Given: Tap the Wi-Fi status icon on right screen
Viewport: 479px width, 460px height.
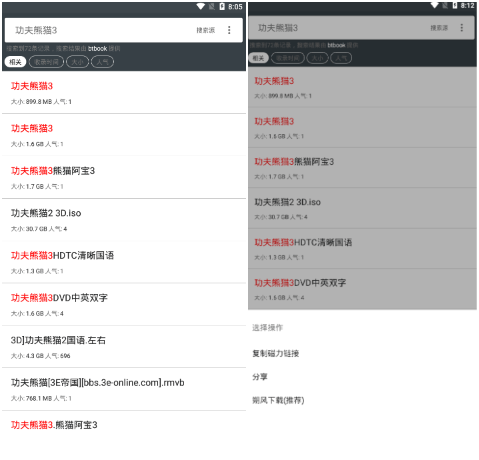Looking at the screenshot, I should point(435,5).
